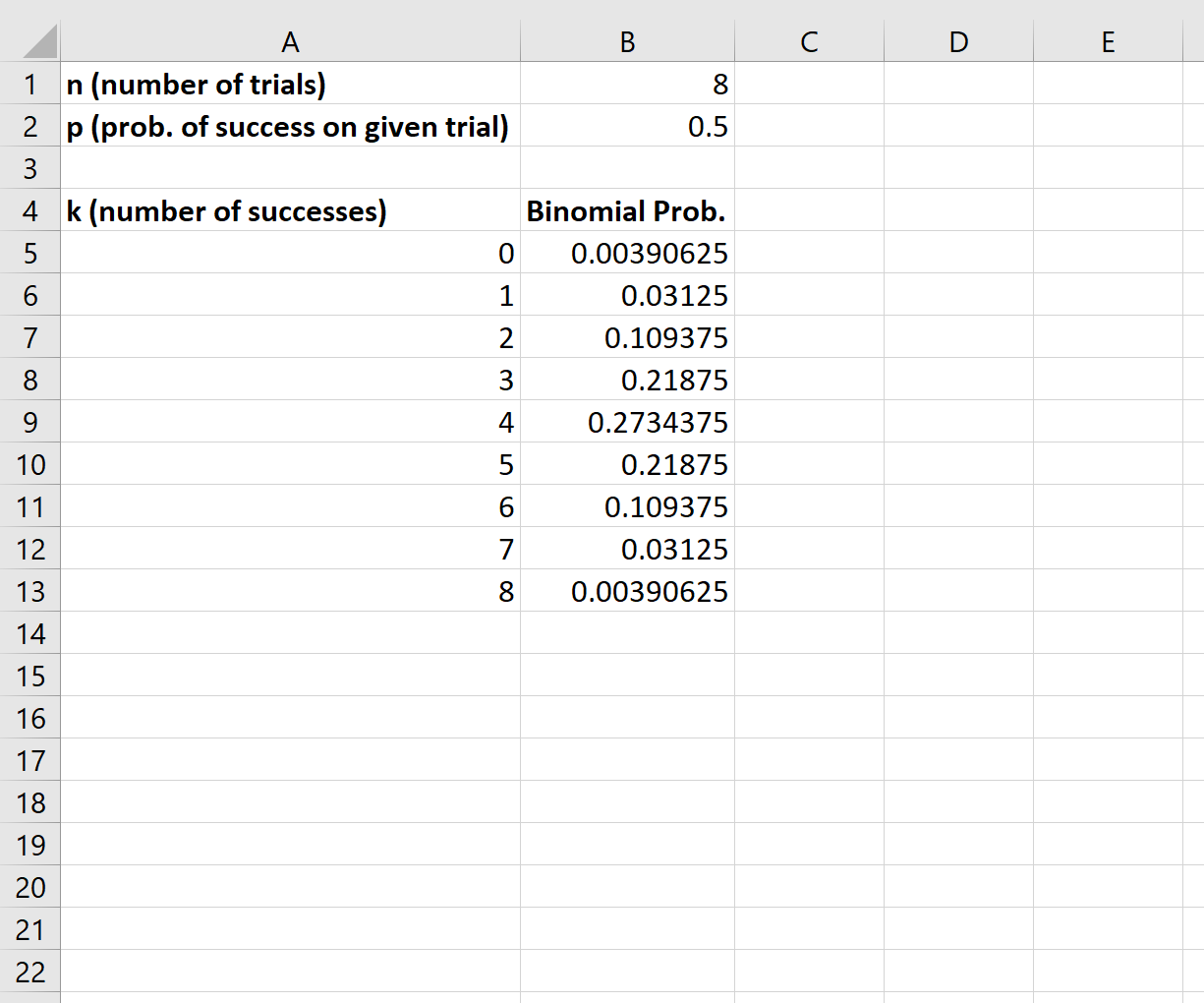Select column D header
This screenshot has width=1204, height=1003.
coord(956,41)
